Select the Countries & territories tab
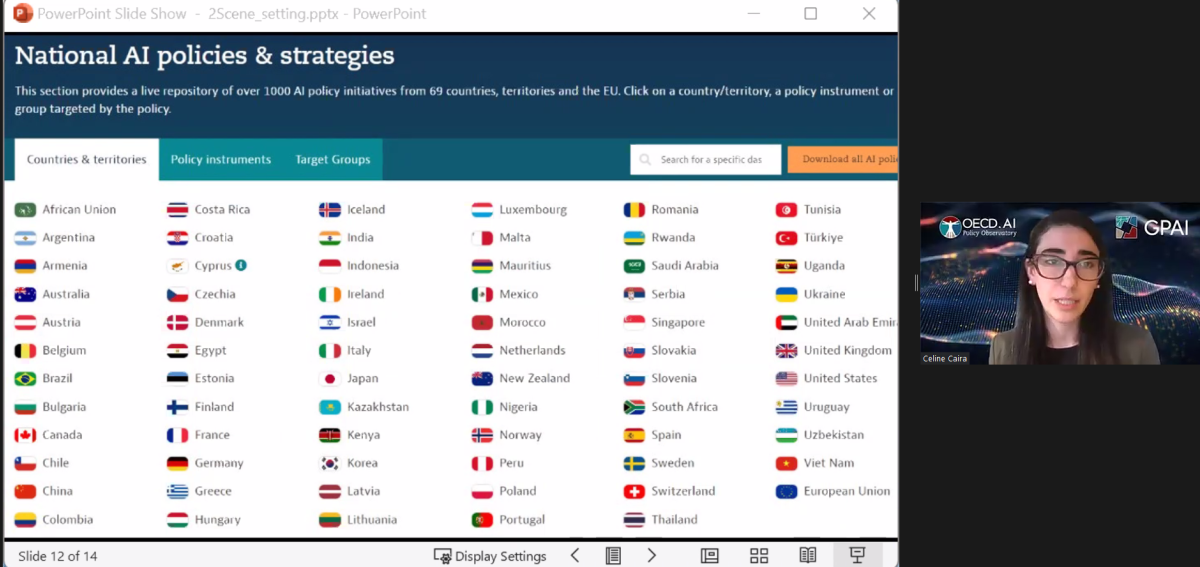Viewport: 1200px width, 567px height. (x=87, y=160)
